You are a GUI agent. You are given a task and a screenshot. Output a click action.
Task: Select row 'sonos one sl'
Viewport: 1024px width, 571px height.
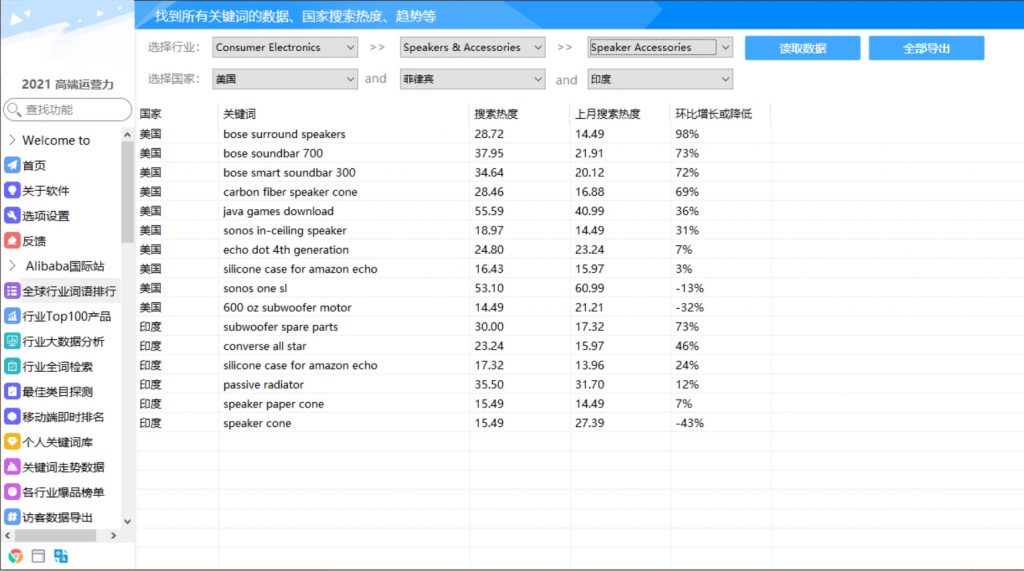[454, 288]
